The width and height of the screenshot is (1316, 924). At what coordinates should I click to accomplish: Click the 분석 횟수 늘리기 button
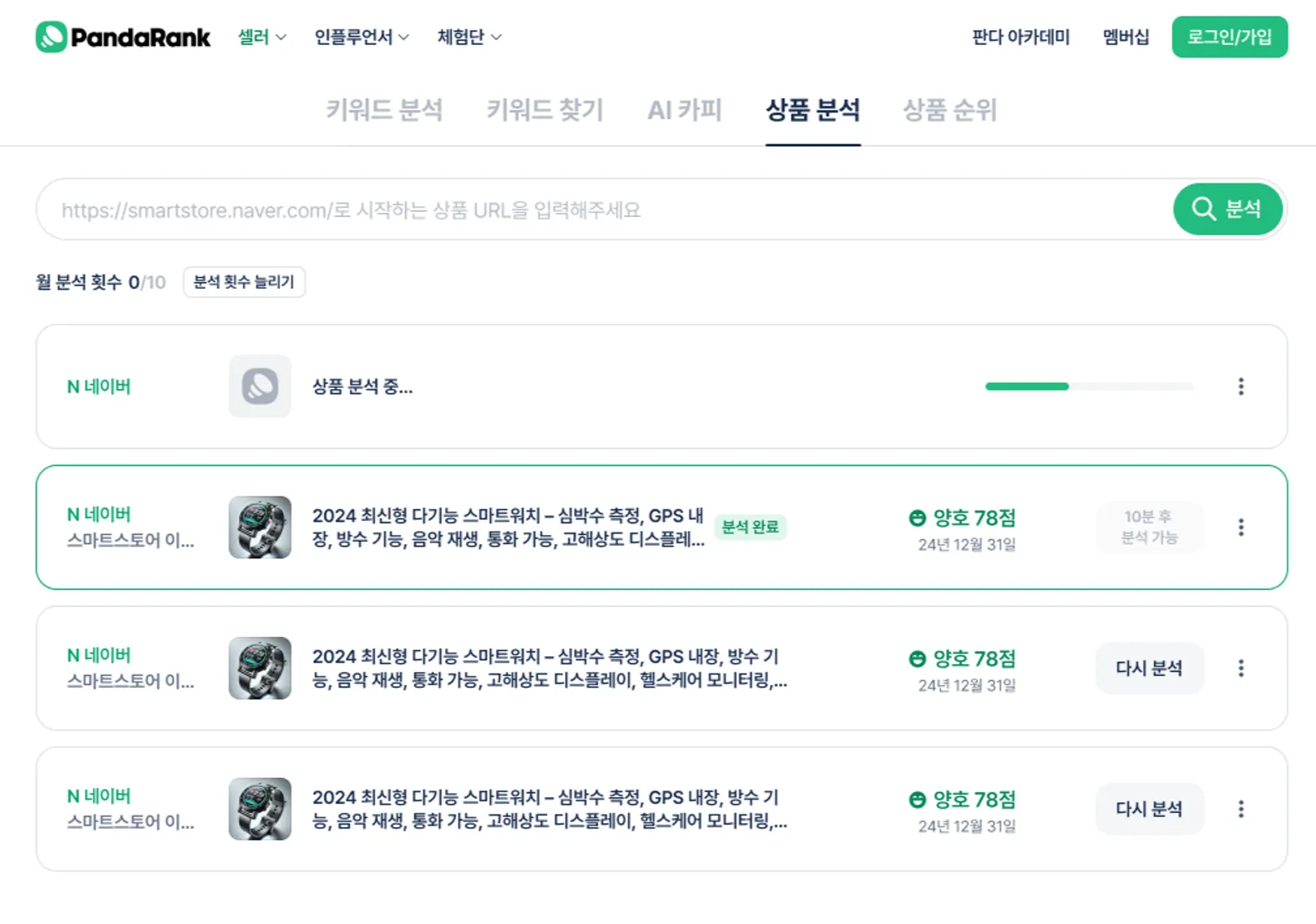244,282
